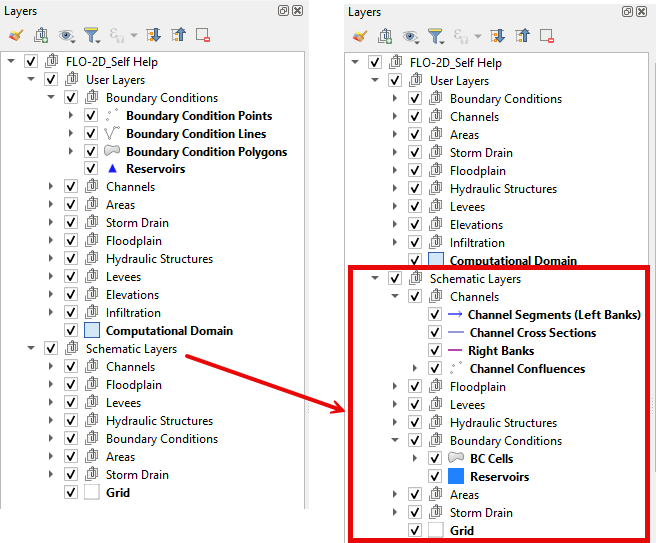Expand the BC Cells layer entry

(416, 459)
